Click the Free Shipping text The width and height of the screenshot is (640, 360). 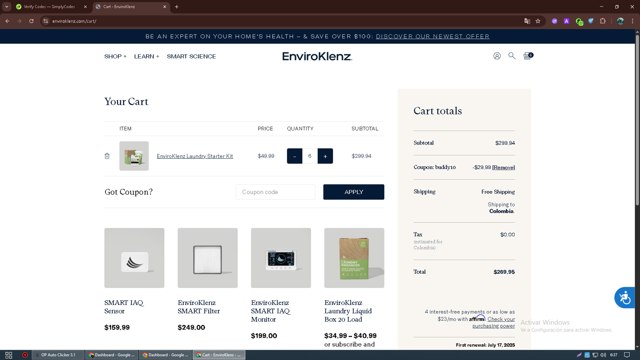[498, 192]
